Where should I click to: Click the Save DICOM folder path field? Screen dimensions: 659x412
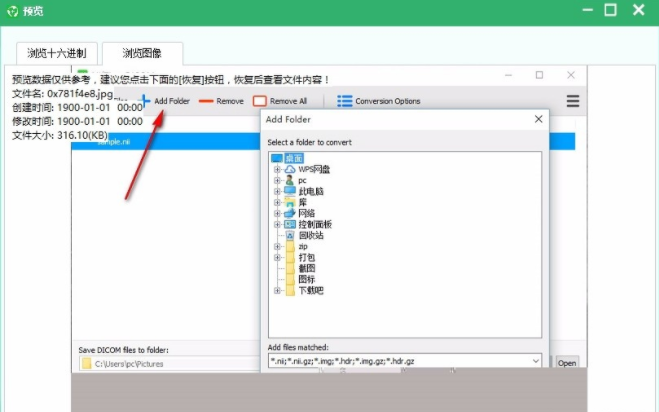point(170,363)
